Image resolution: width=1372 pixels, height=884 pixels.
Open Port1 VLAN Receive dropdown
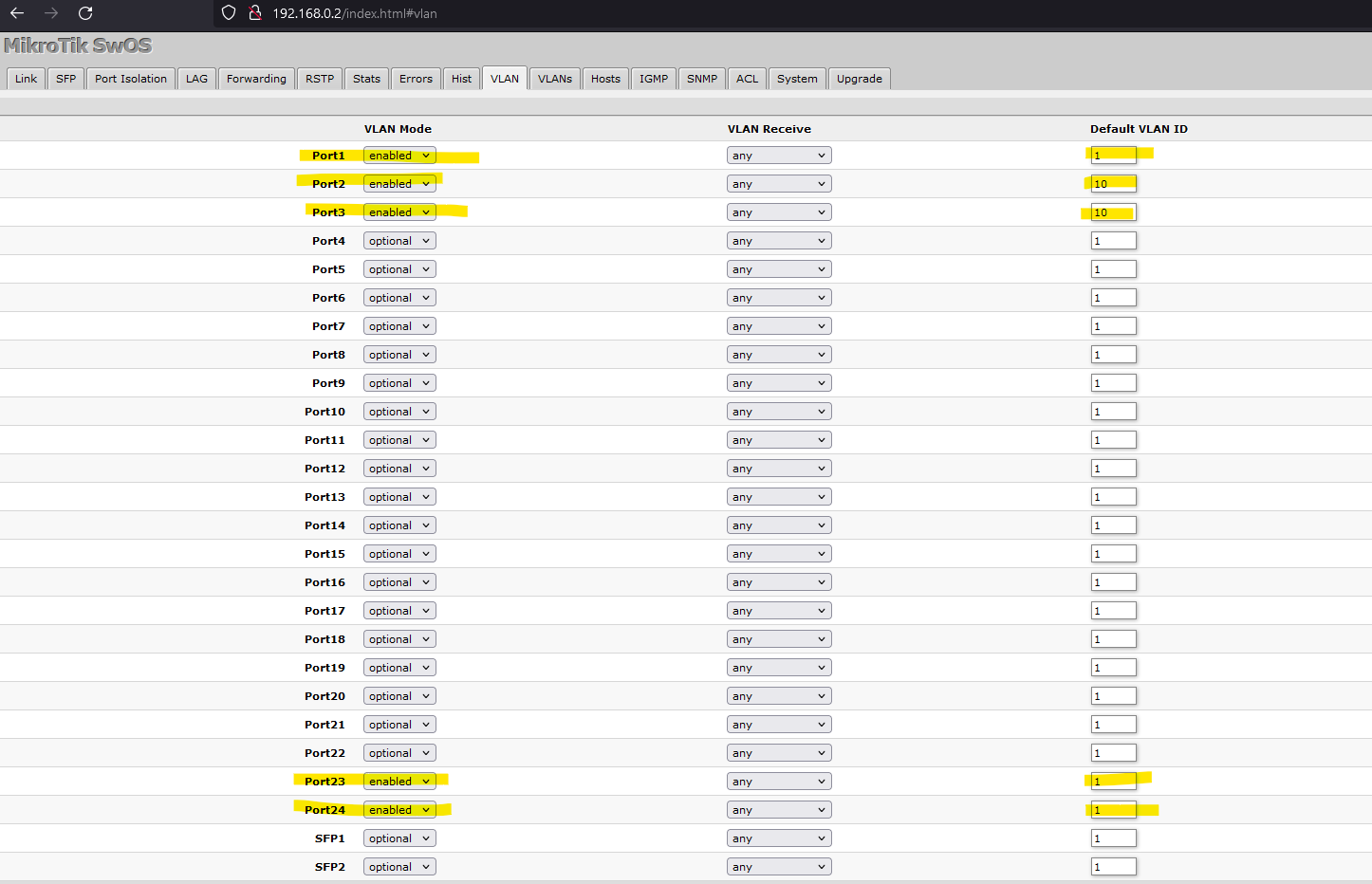pos(779,156)
